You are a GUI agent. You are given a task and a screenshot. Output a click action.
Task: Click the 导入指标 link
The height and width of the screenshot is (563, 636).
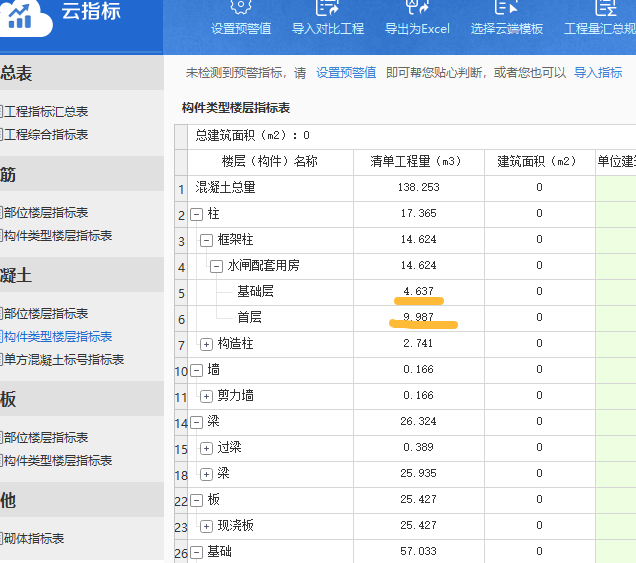point(598,73)
